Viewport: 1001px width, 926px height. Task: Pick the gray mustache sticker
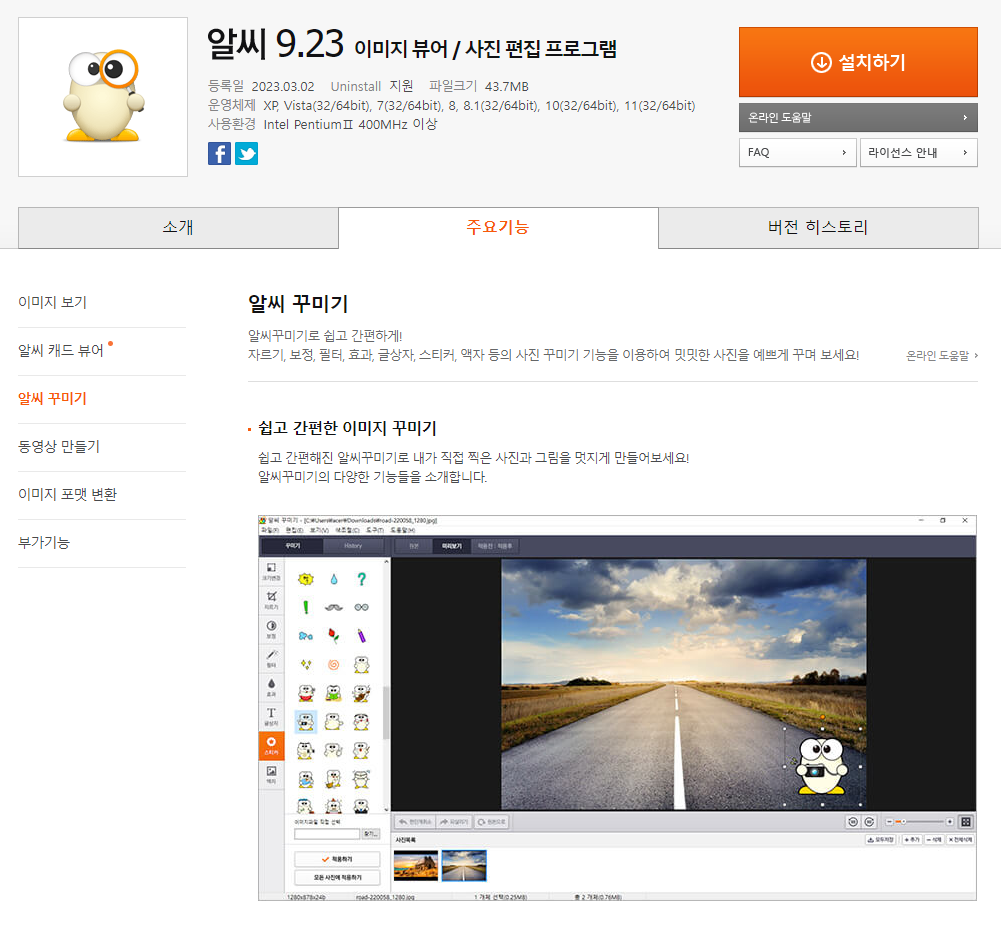334,607
